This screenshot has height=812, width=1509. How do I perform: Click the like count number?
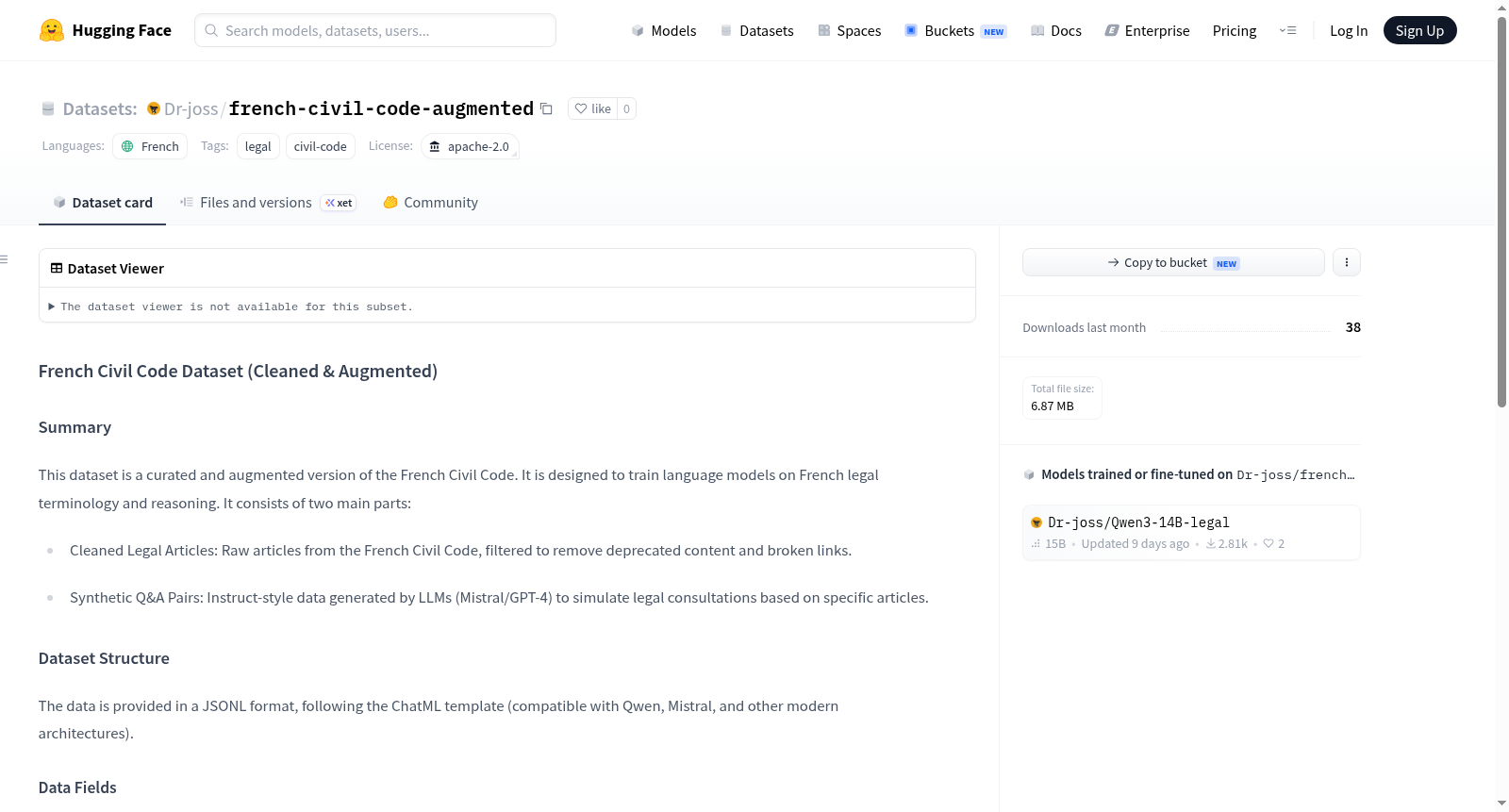tap(627, 108)
